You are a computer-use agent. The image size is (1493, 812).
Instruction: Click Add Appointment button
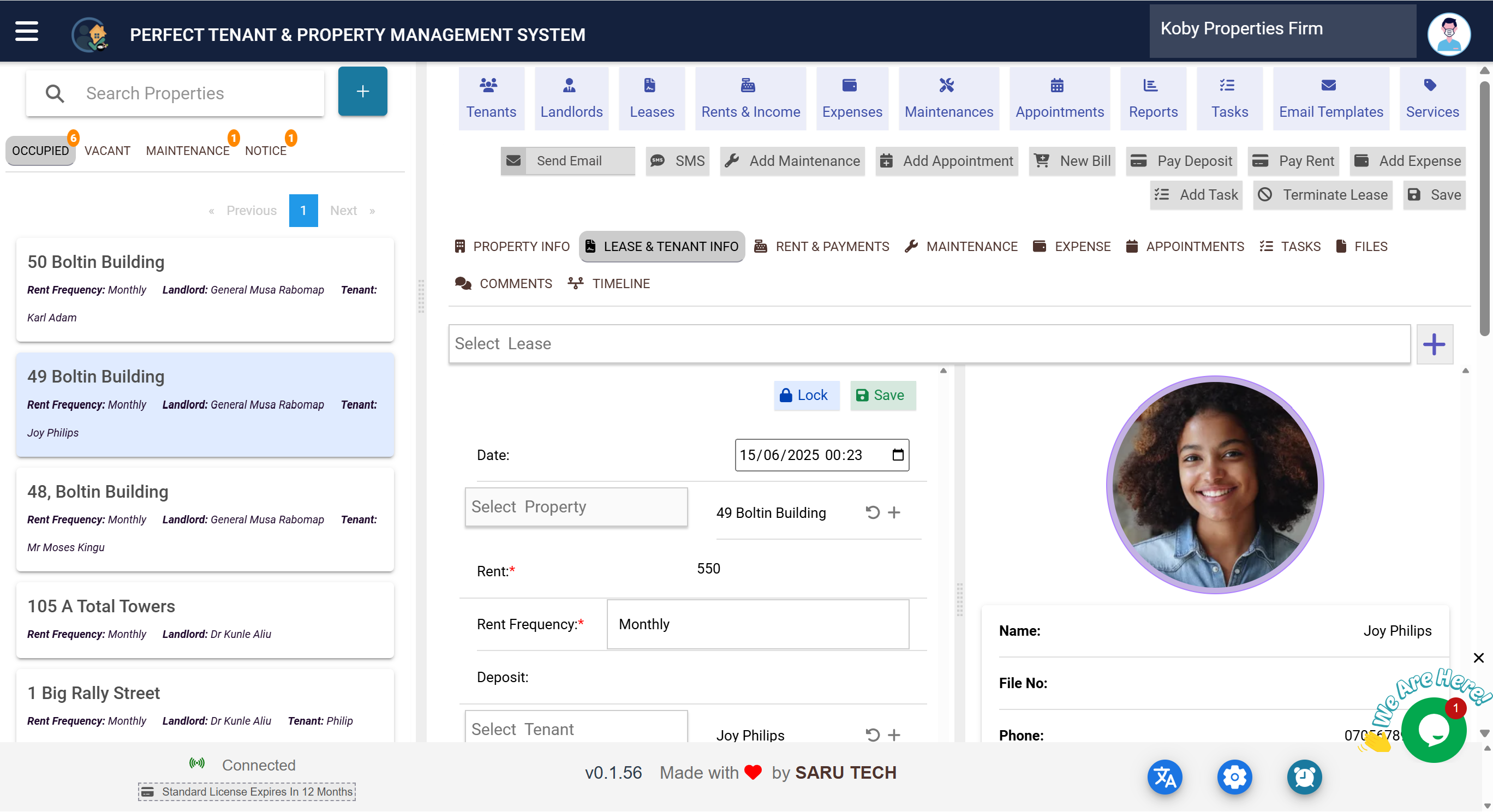coord(946,160)
